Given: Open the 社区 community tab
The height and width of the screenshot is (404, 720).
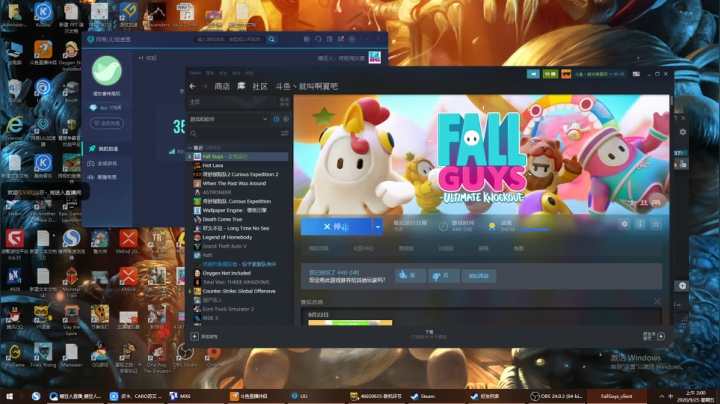Looking at the screenshot, I should pos(260,86).
